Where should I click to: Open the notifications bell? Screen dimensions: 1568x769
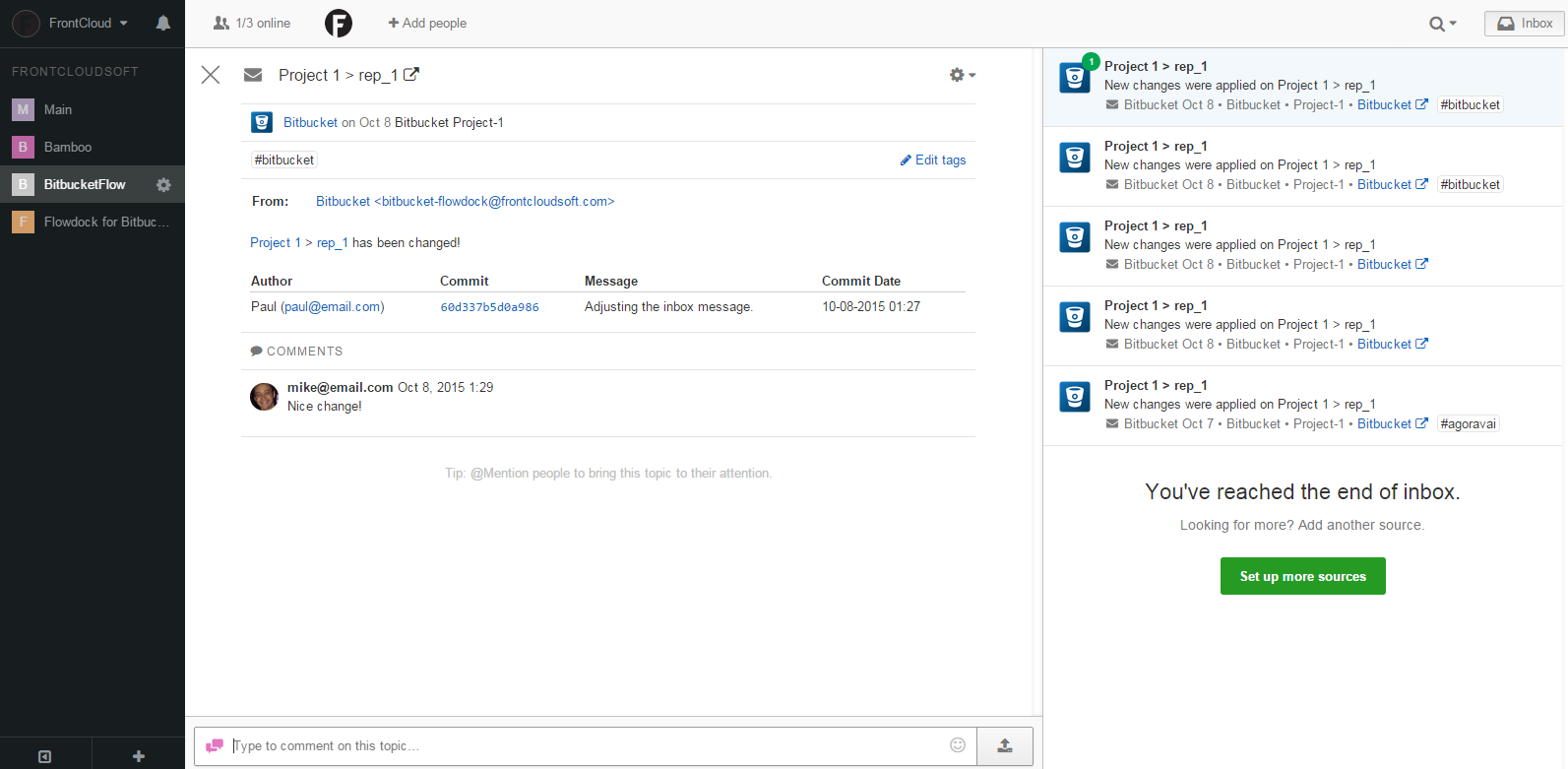point(163,23)
